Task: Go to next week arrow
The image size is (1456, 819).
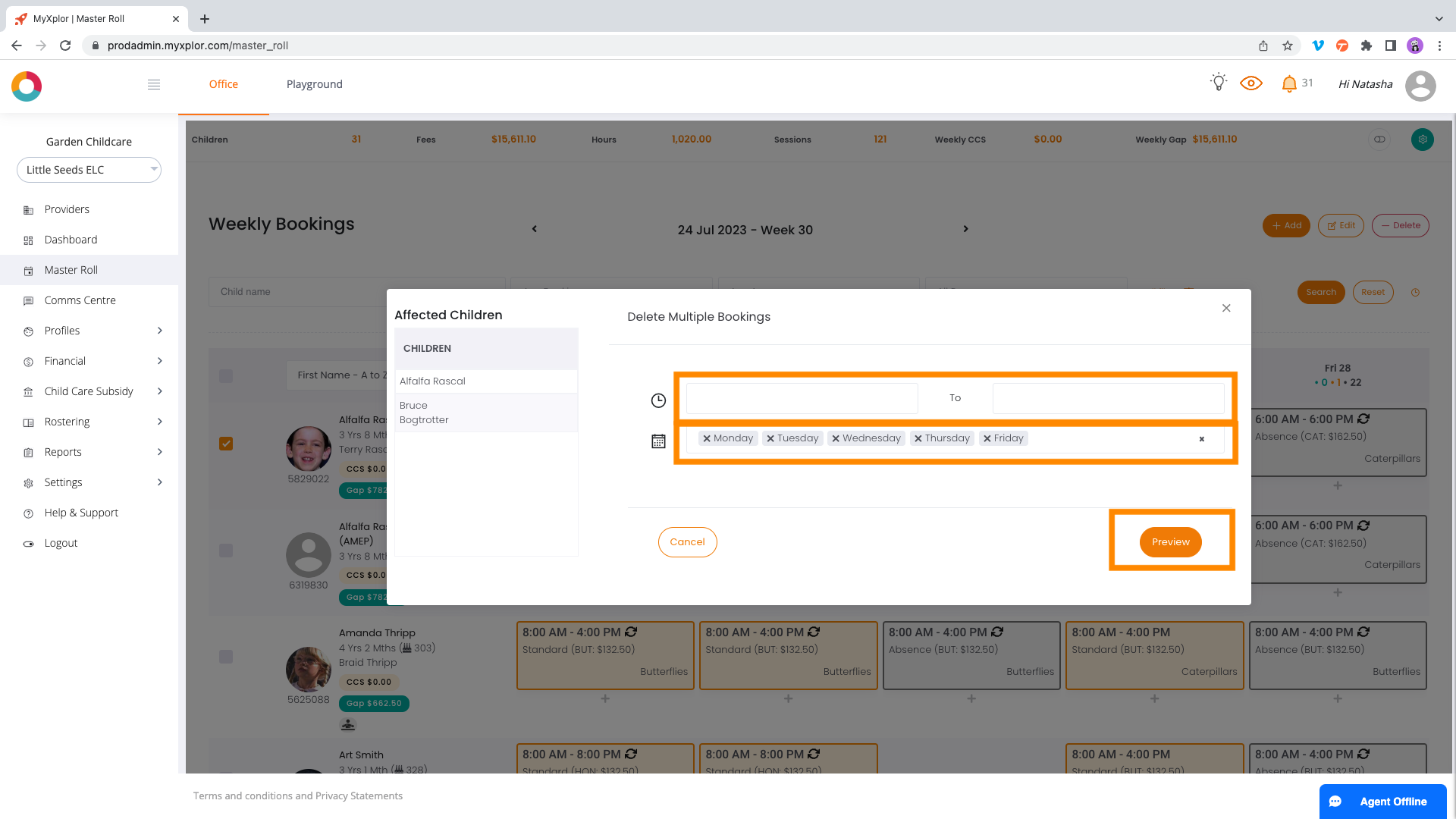Action: (x=965, y=229)
